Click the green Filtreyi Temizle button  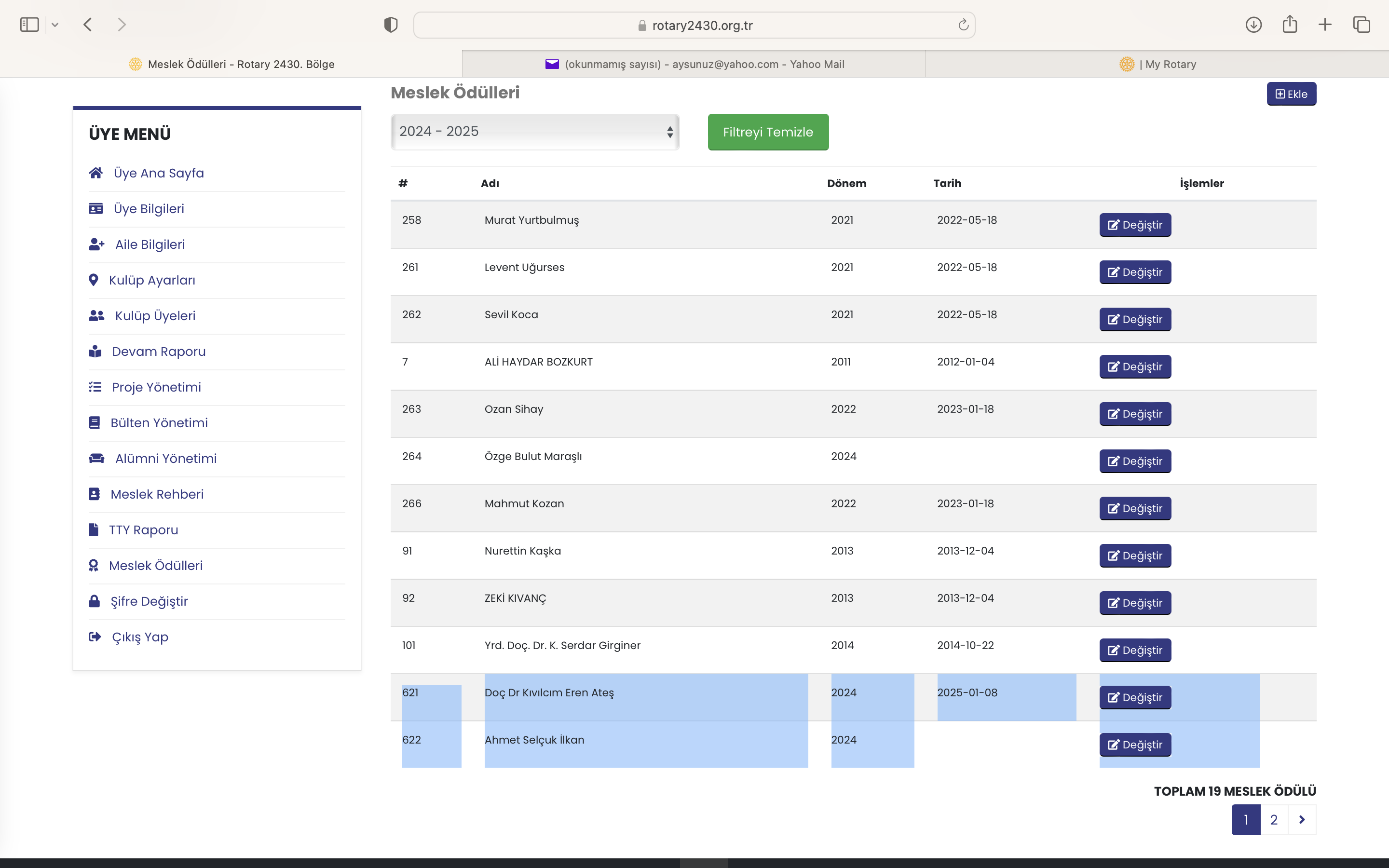coord(768,132)
